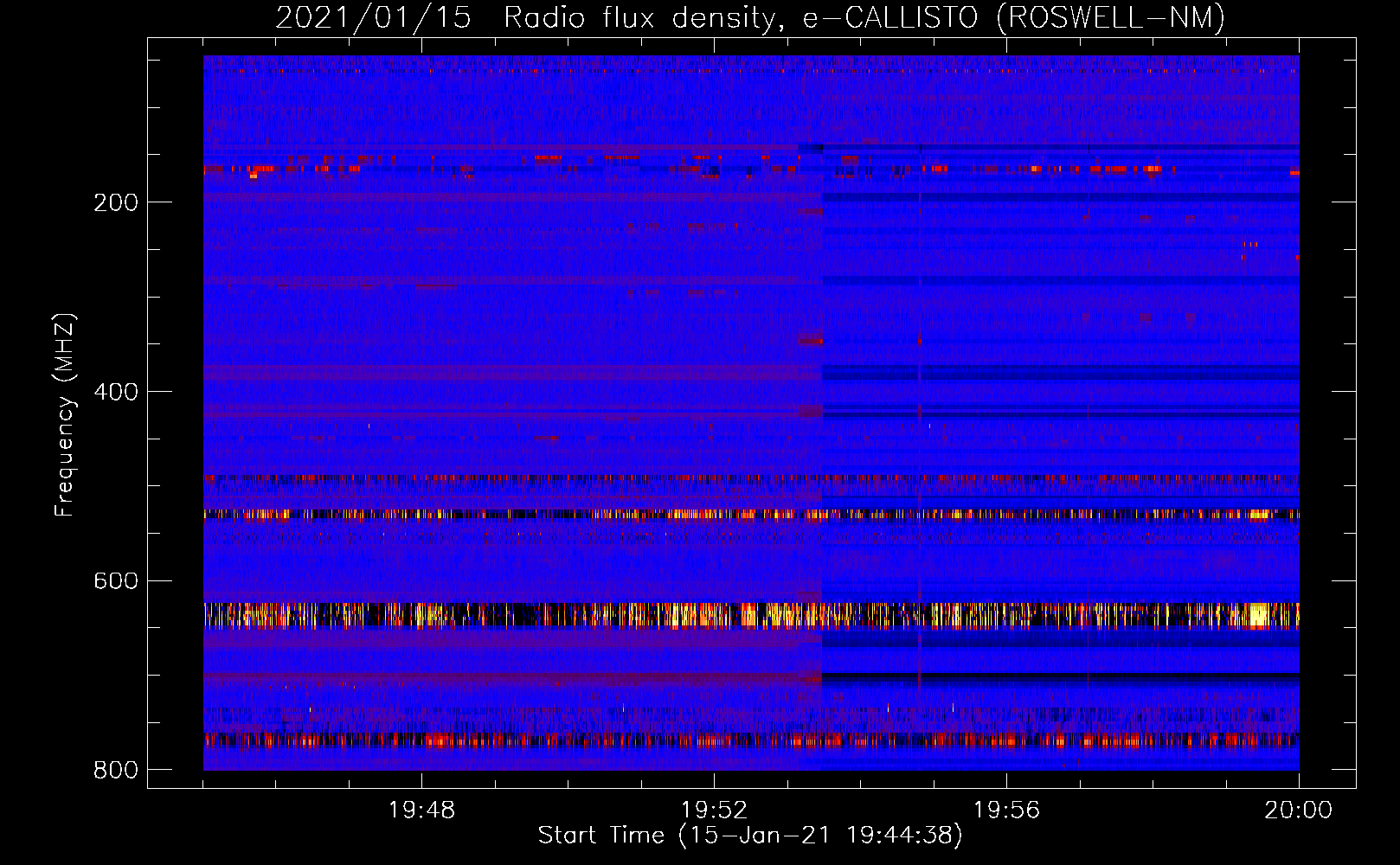
Task: Click the 600 frequency tick label
Action: coord(116,580)
